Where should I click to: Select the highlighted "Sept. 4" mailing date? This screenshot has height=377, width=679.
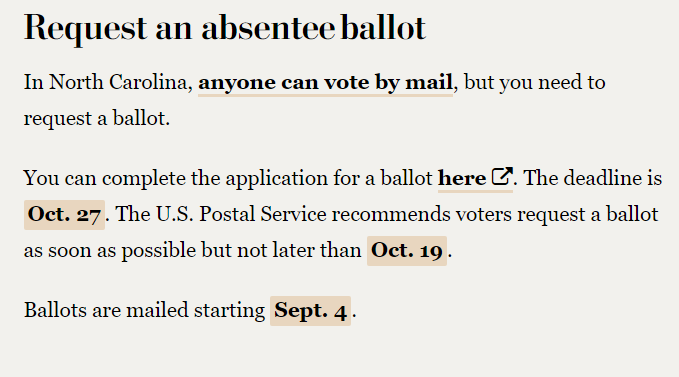pyautogui.click(x=310, y=311)
